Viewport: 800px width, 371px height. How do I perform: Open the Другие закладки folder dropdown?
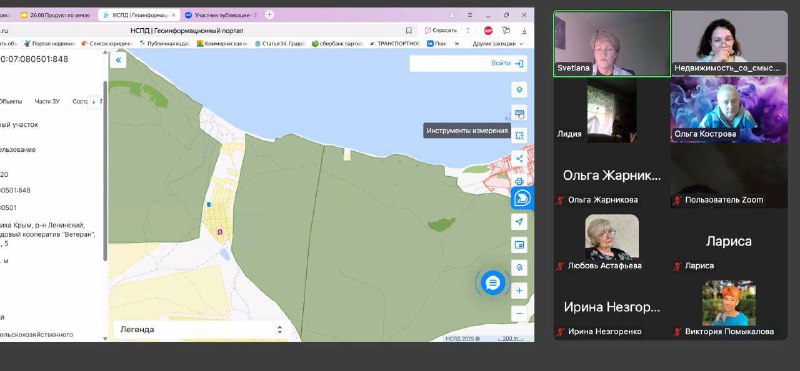tap(498, 44)
